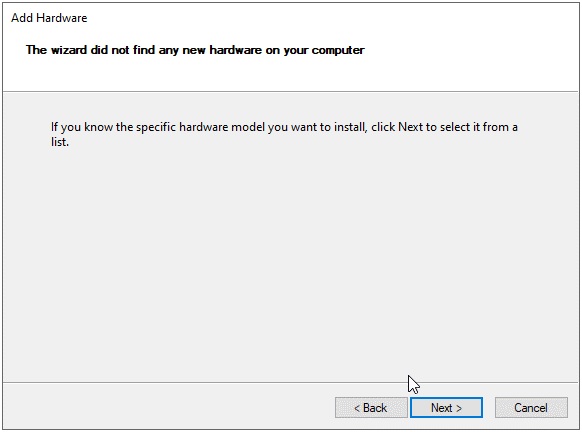The image size is (582, 432).
Task: Dismiss the wizard using Cancel
Action: coord(531,408)
